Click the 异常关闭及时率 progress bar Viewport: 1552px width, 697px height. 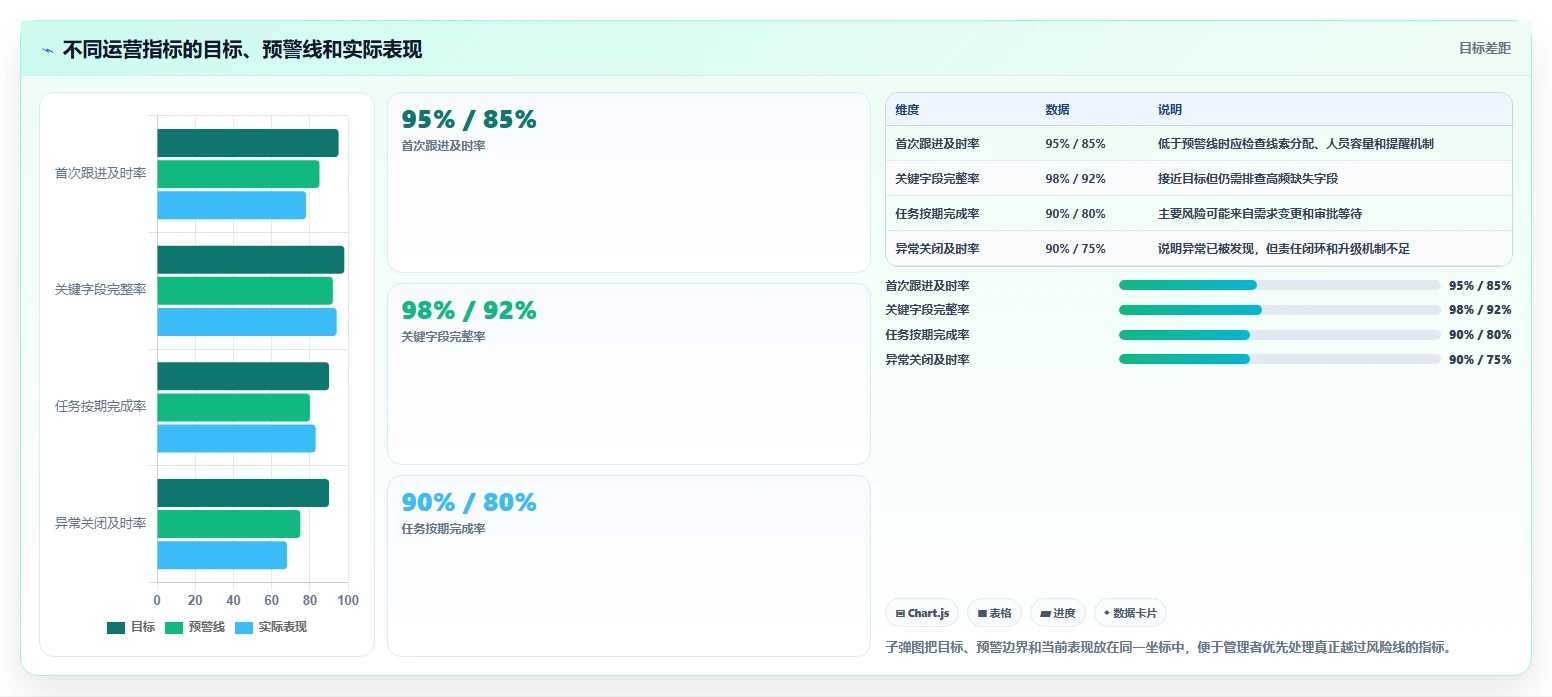click(1280, 360)
